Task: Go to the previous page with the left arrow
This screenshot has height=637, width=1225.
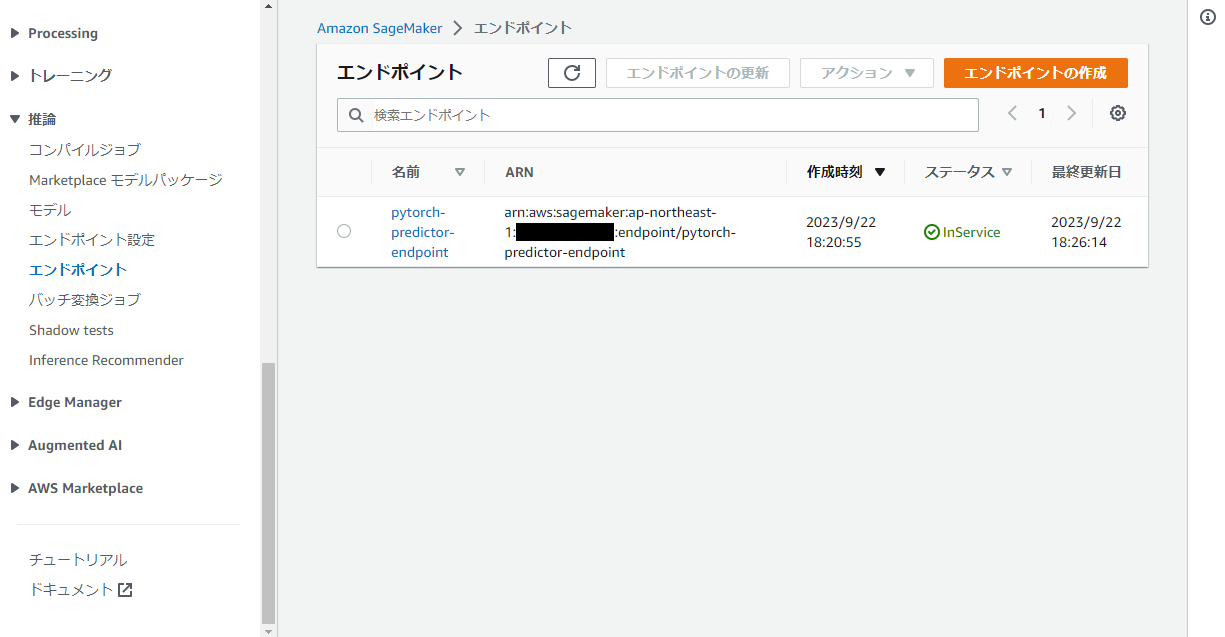Action: point(1012,113)
